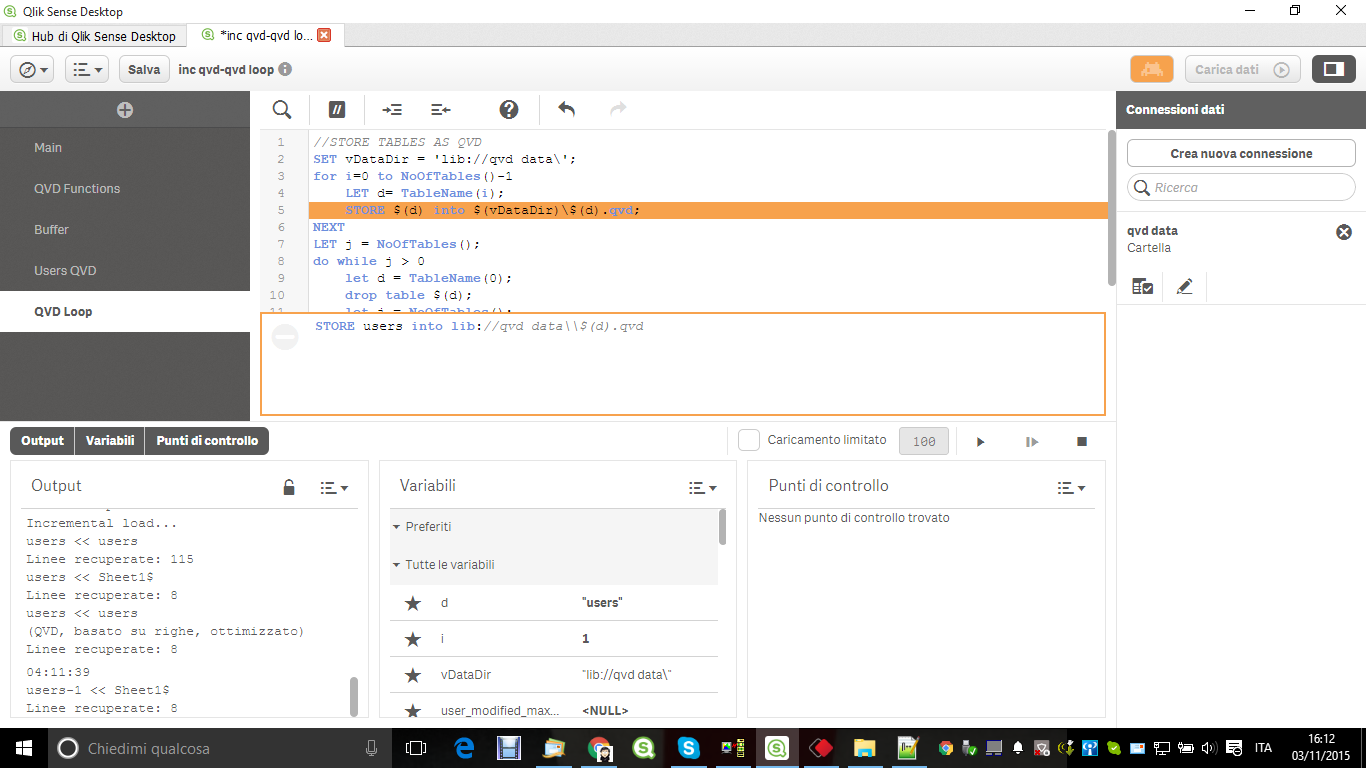Select the QVD Loop section
This screenshot has width=1366, height=768.
click(125, 311)
